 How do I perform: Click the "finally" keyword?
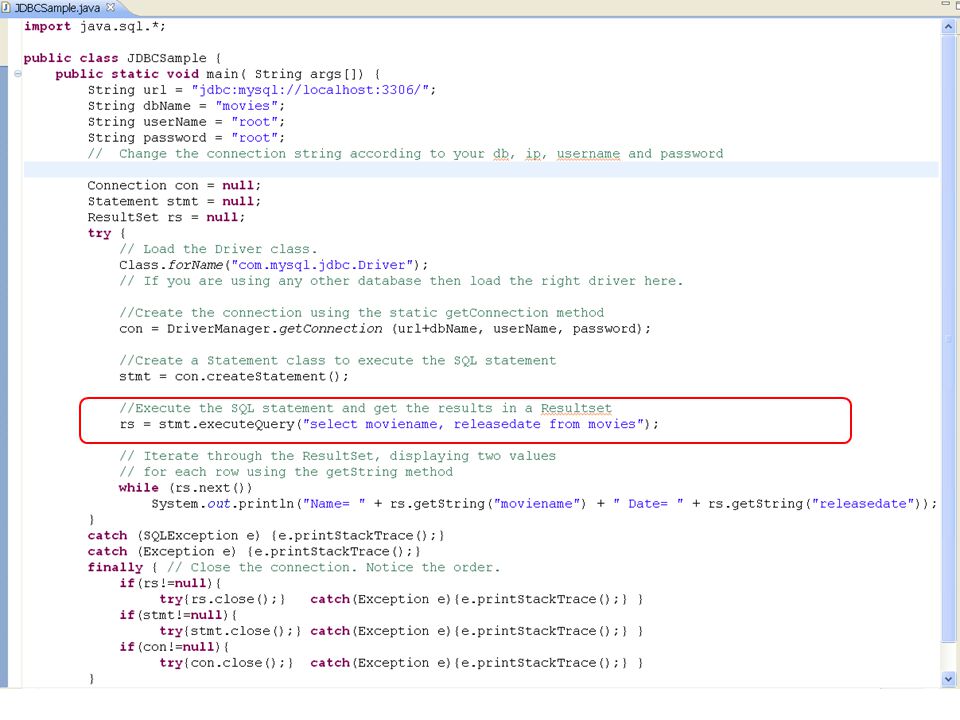[115, 568]
